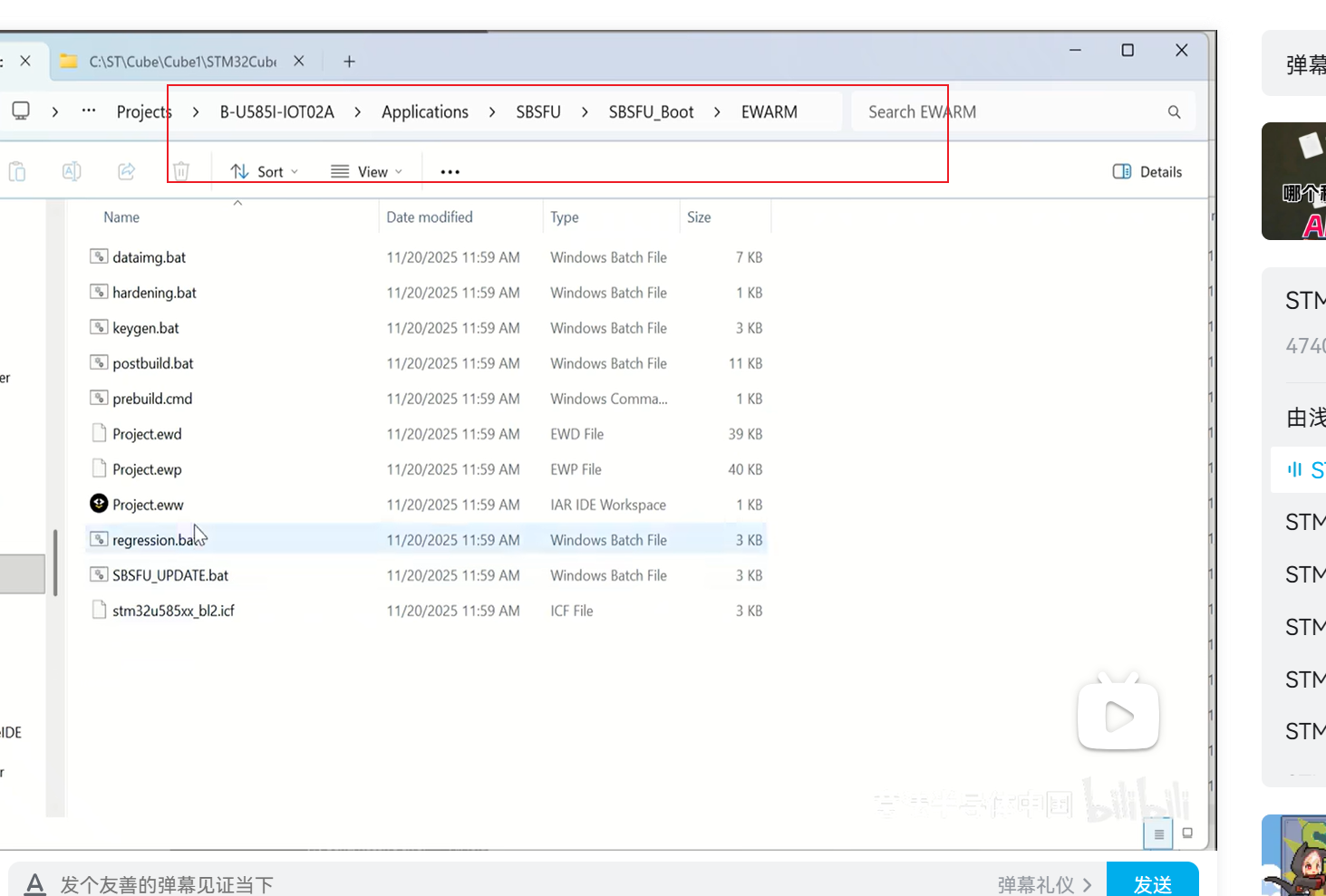This screenshot has width=1326, height=896.
Task: Navigate to B-U585I-IOT02A breadcrumb
Action: [277, 112]
